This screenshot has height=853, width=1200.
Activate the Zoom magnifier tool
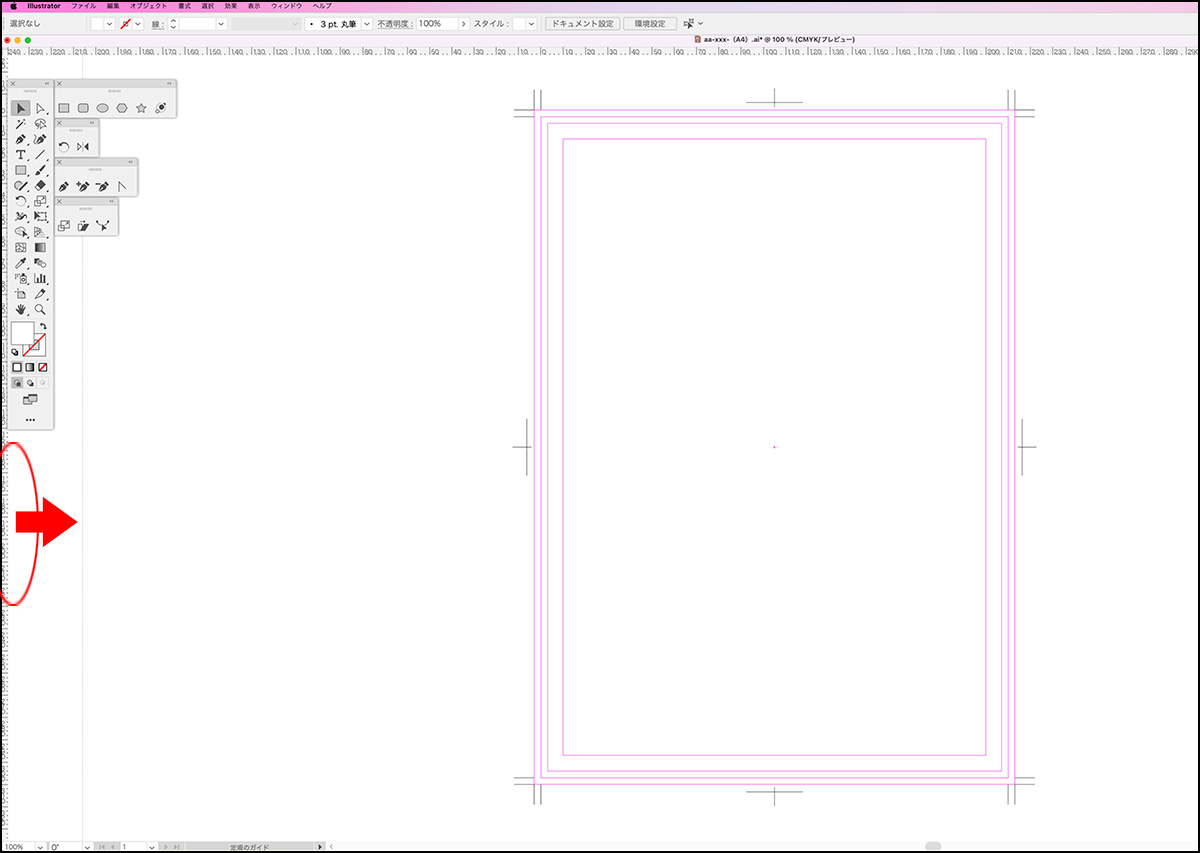click(x=40, y=310)
